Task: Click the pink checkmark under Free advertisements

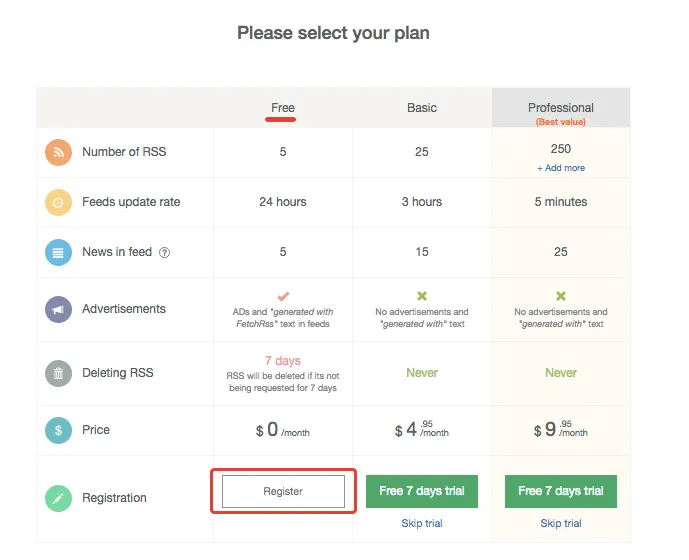Action: point(283,296)
